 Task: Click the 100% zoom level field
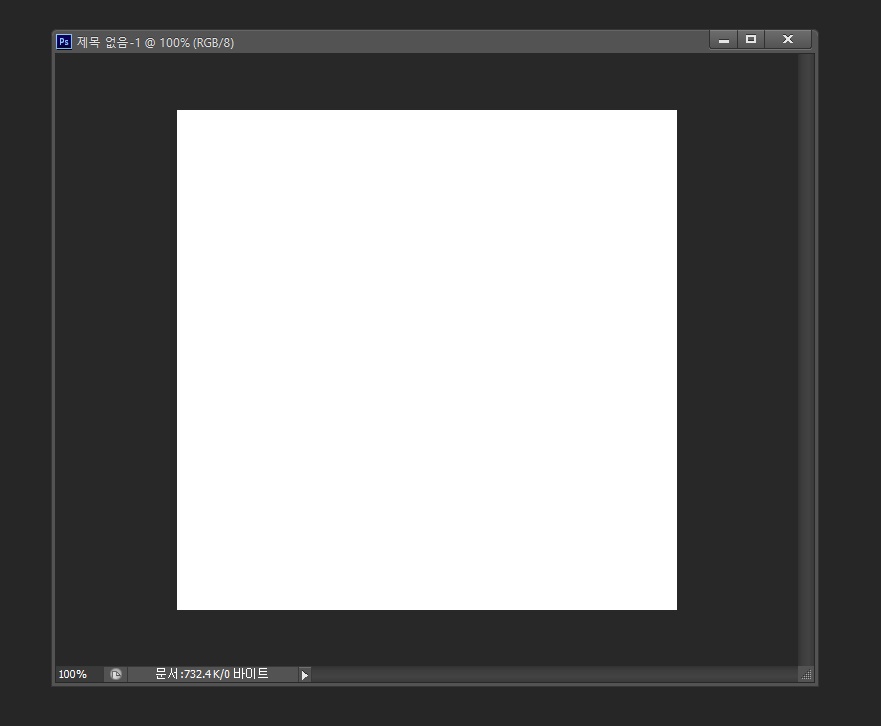(73, 675)
